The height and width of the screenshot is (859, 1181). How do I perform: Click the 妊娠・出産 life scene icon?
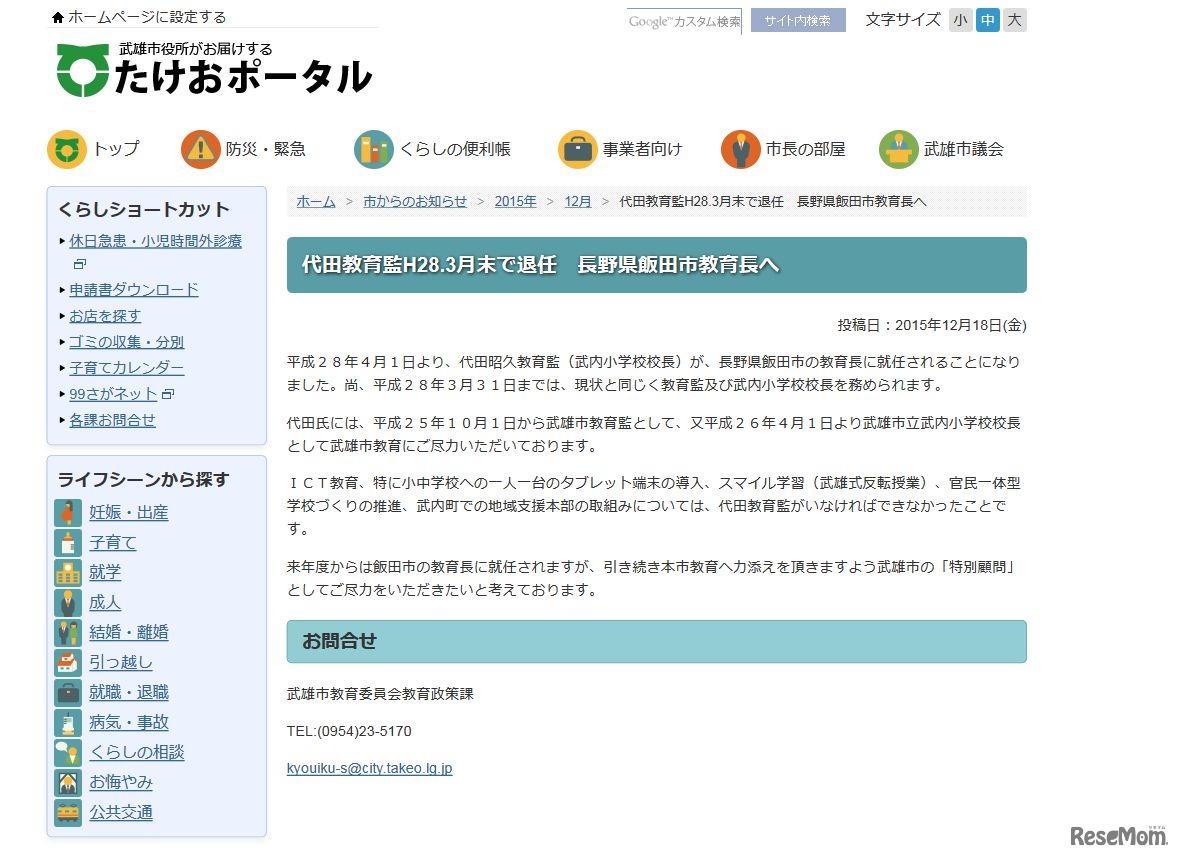pos(67,512)
